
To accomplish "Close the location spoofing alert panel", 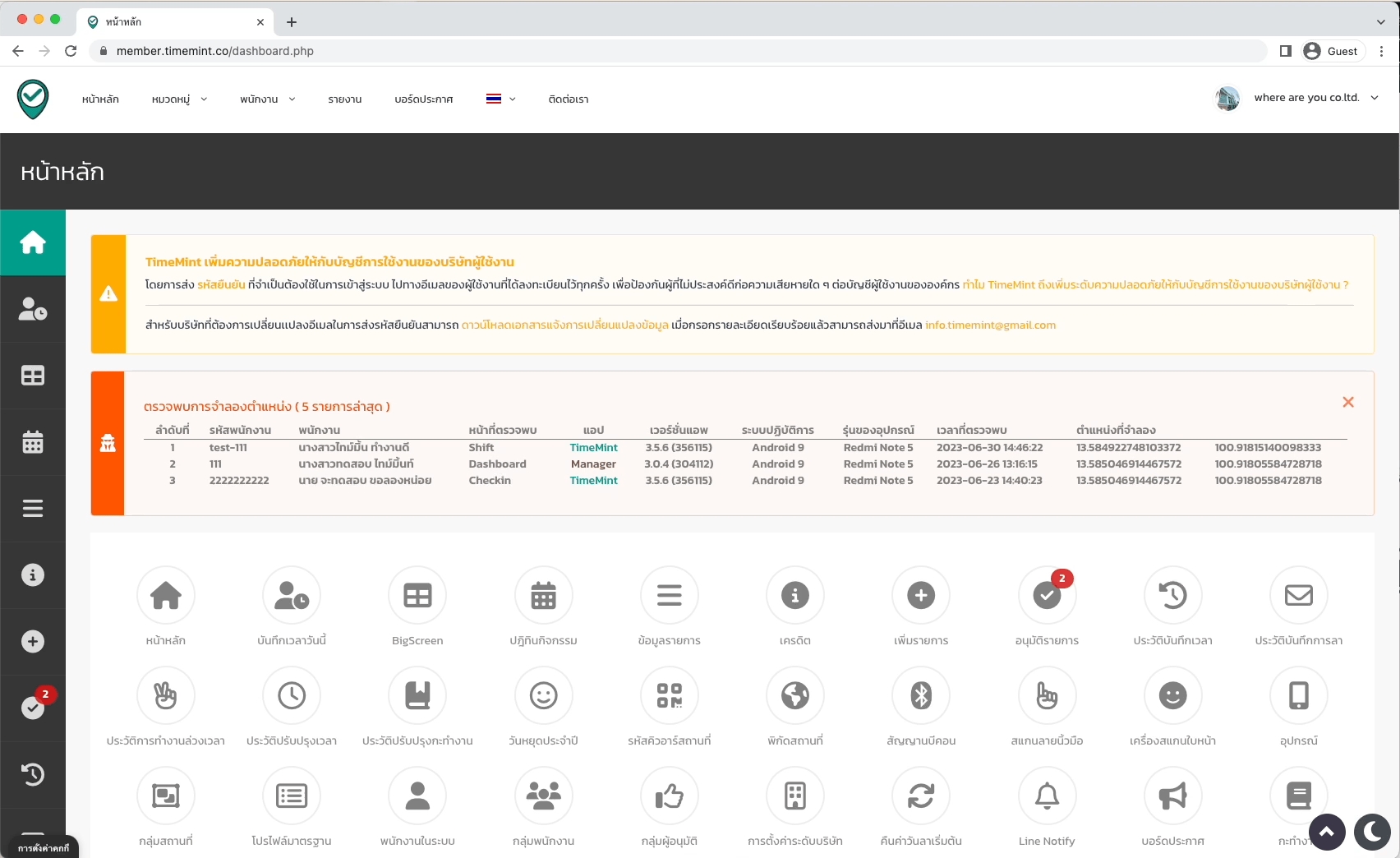I will click(x=1347, y=402).
